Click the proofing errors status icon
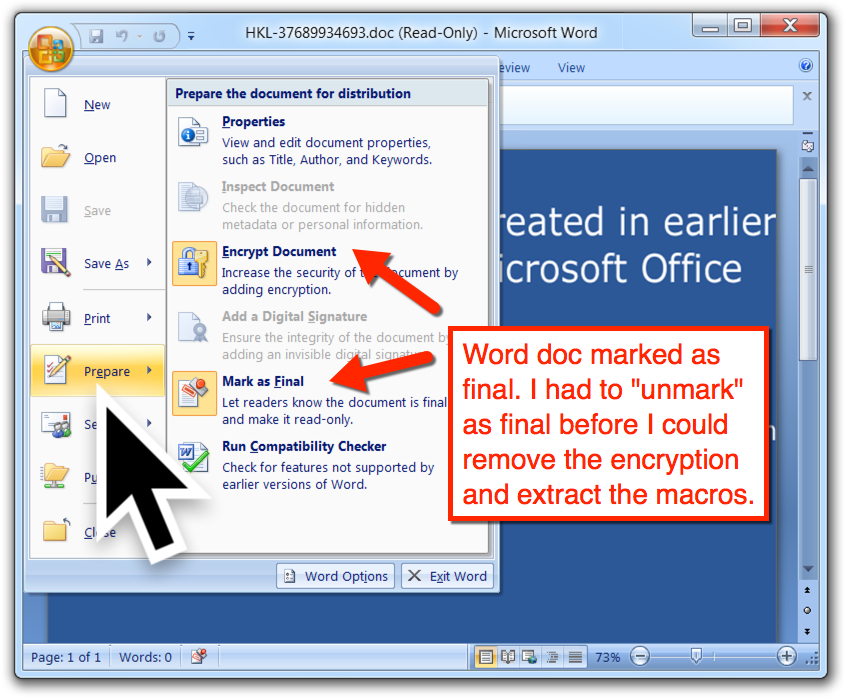The width and height of the screenshot is (846, 699). click(198, 657)
